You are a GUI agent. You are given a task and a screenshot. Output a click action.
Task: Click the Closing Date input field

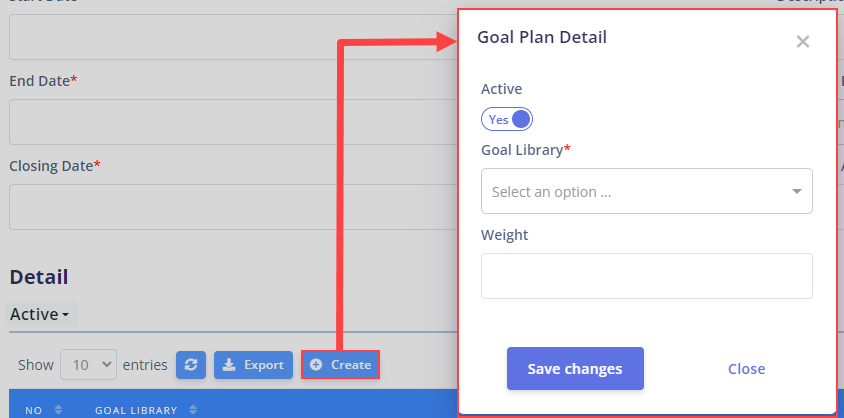point(233,207)
